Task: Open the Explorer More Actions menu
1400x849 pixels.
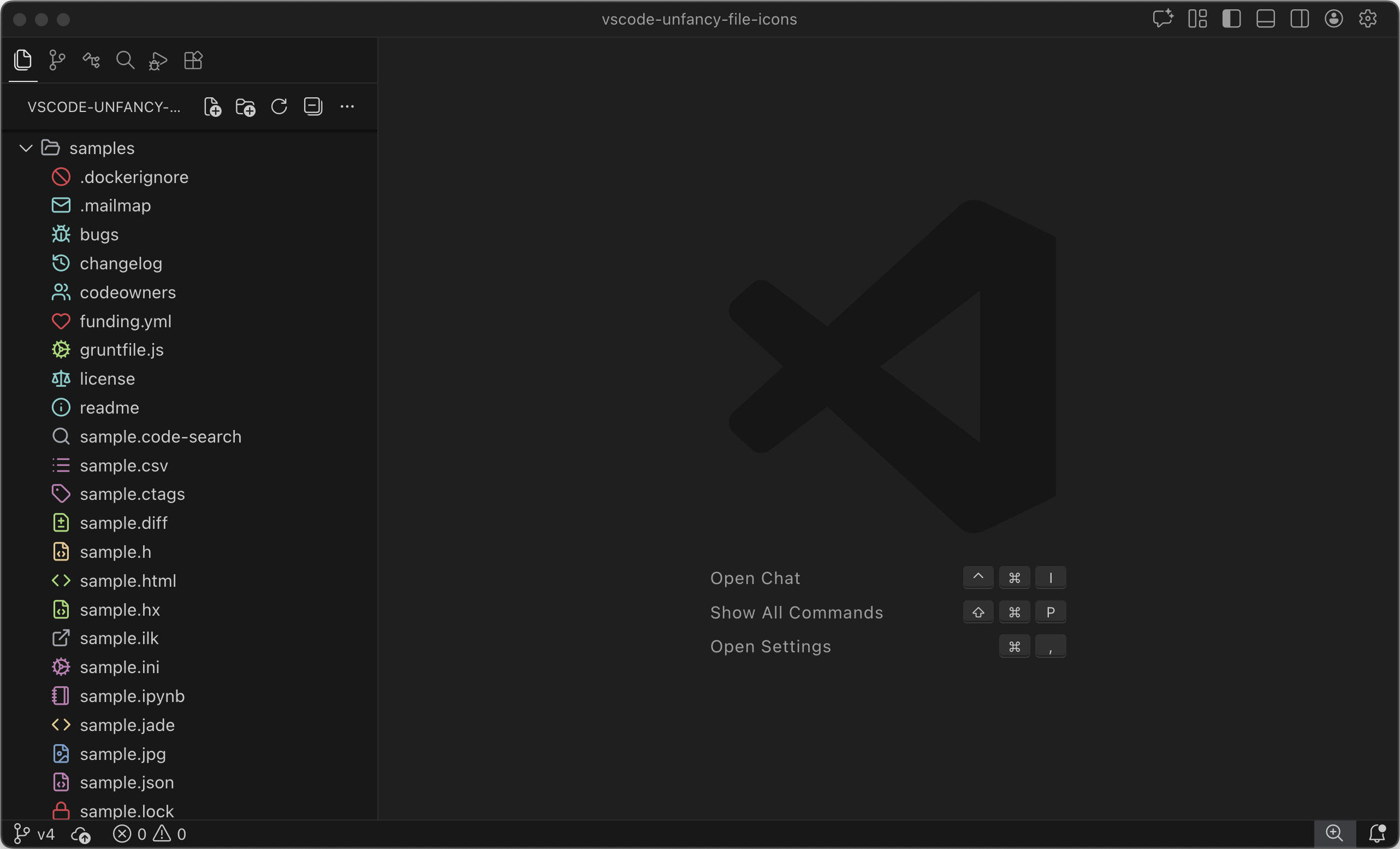Action: click(x=347, y=107)
